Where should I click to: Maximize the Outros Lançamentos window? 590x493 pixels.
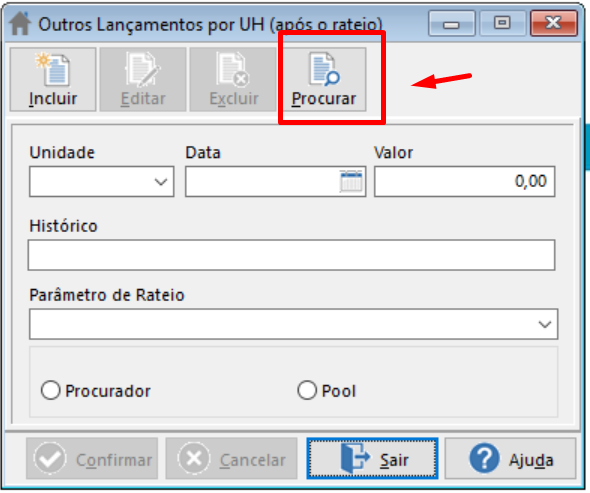(x=502, y=23)
